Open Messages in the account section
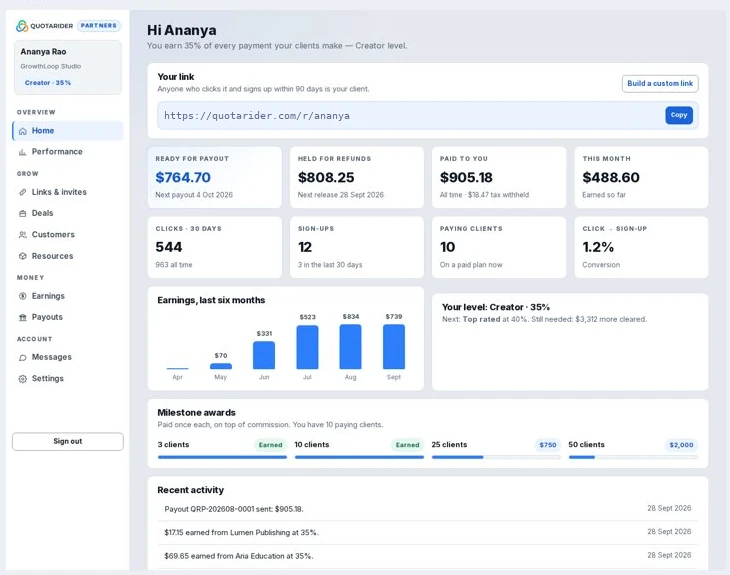The width and height of the screenshot is (730, 575). [x=68, y=357]
